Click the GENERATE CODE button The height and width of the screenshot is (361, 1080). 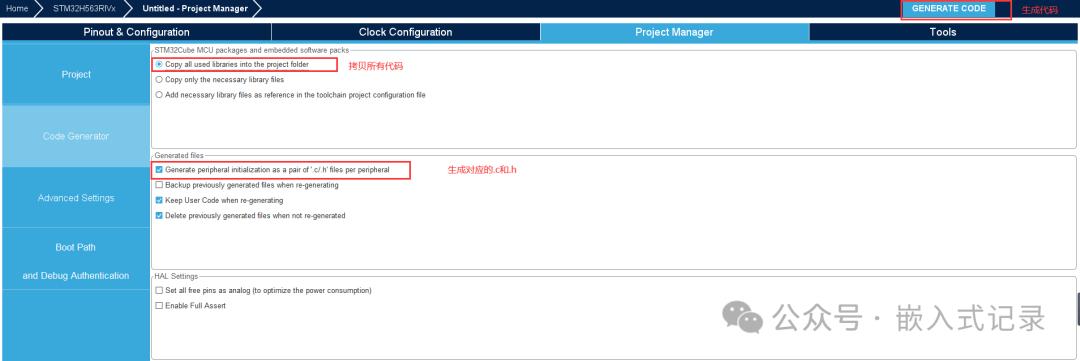(x=948, y=9)
